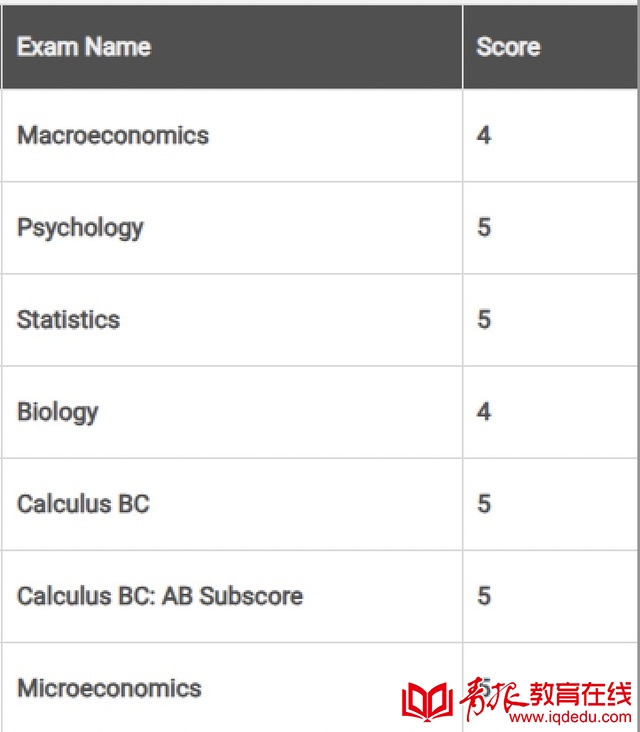Click the Macroeconomics score of 4
Viewport: 640px width, 732px height.
coord(484,135)
